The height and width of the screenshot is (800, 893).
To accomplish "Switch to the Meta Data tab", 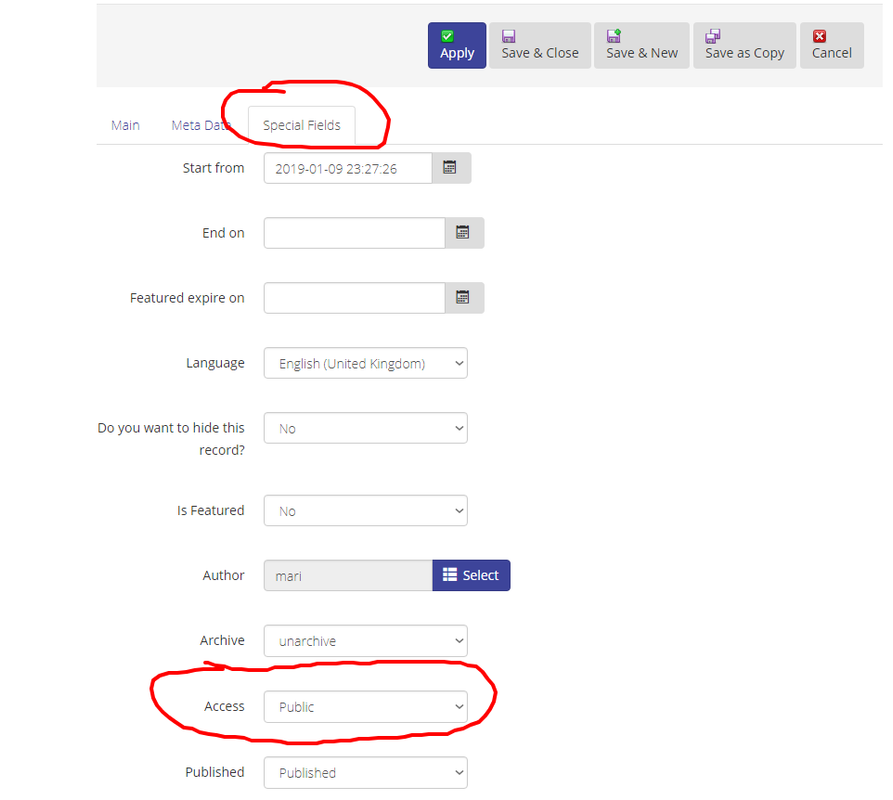I will click(201, 125).
